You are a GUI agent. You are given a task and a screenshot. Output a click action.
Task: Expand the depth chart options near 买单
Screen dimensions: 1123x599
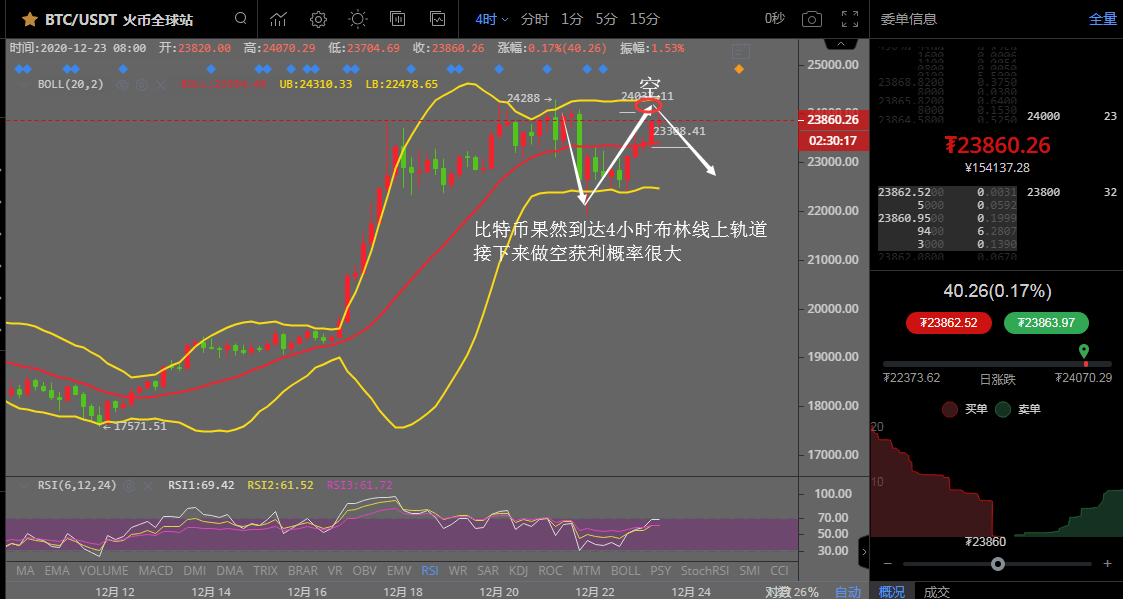pyautogui.click(x=949, y=409)
